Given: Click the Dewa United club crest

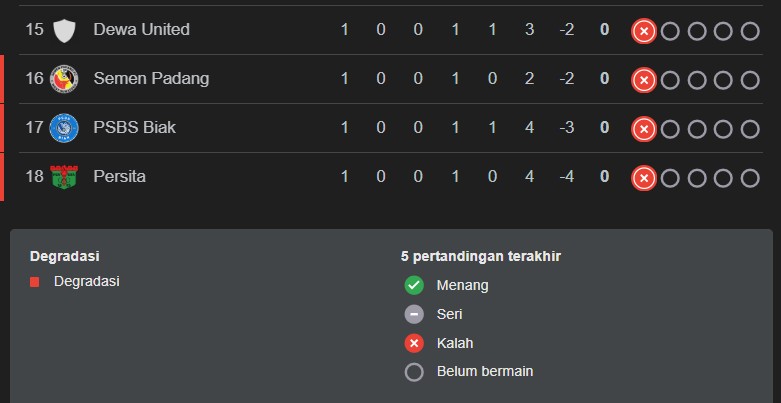Looking at the screenshot, I should click(64, 30).
